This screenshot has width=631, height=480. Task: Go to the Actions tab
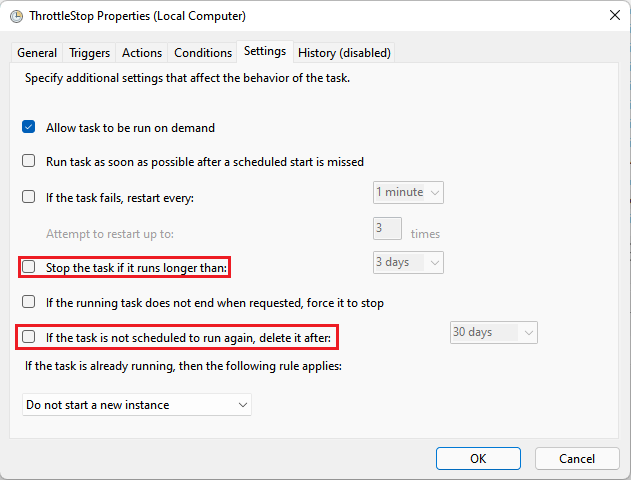142,53
